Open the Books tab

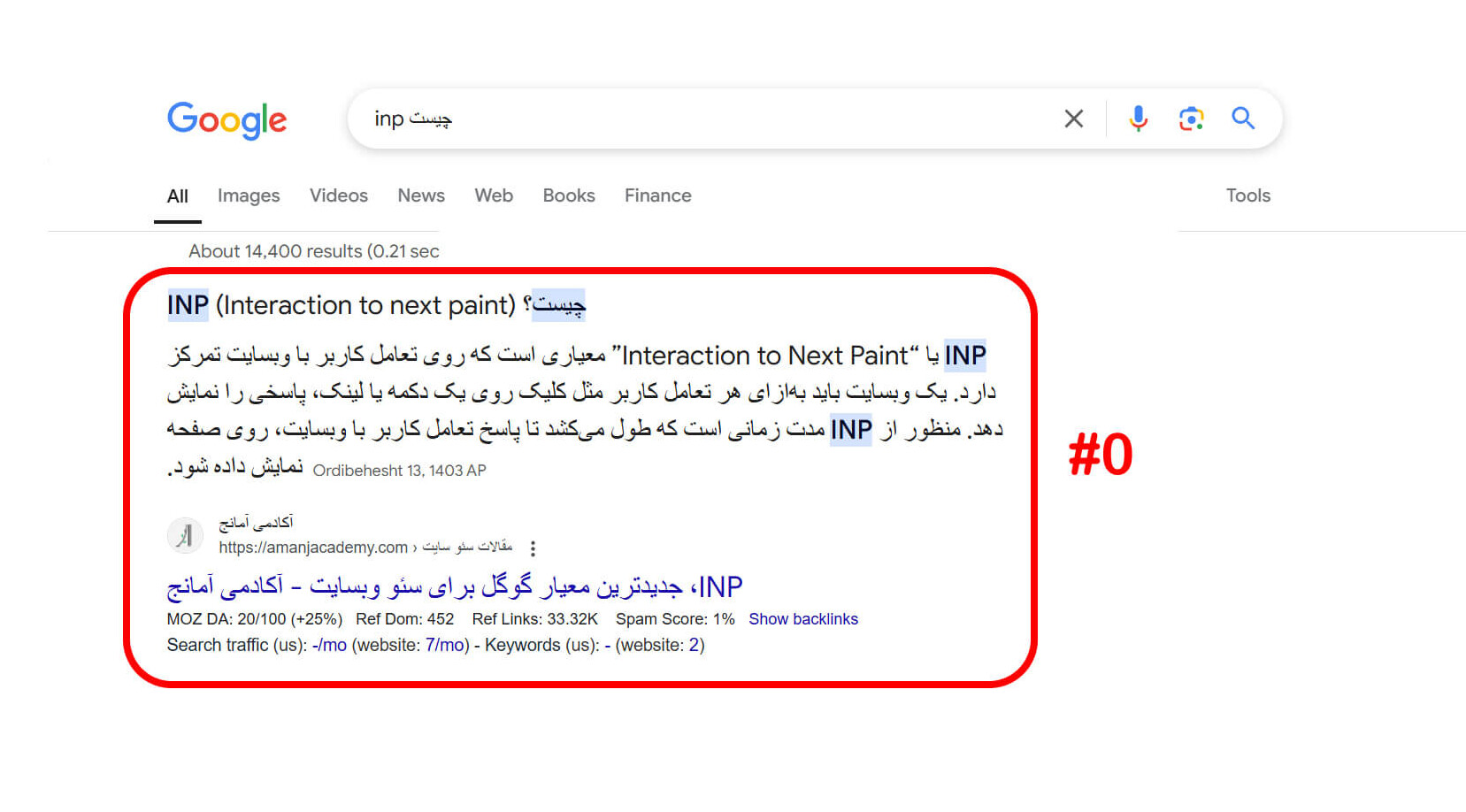coord(569,195)
